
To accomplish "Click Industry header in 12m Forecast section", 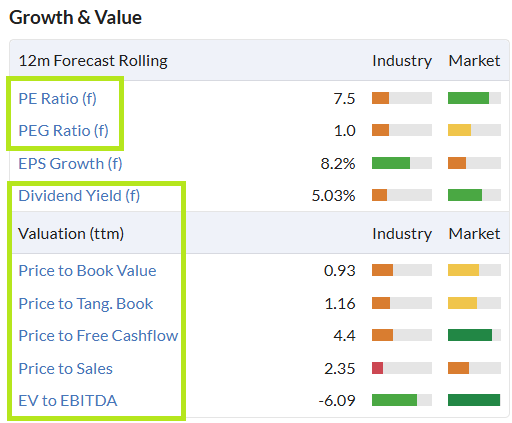I will click(402, 61).
